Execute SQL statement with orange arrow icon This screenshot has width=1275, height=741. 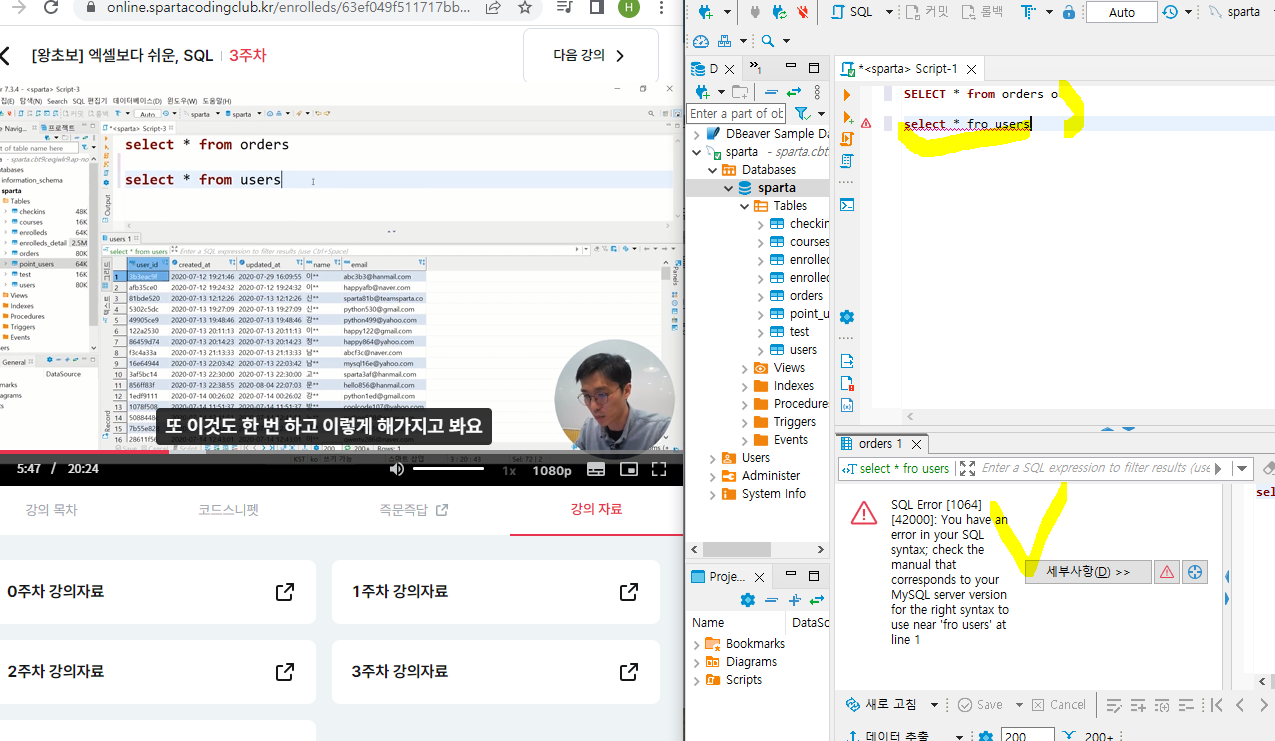pyautogui.click(x=847, y=96)
